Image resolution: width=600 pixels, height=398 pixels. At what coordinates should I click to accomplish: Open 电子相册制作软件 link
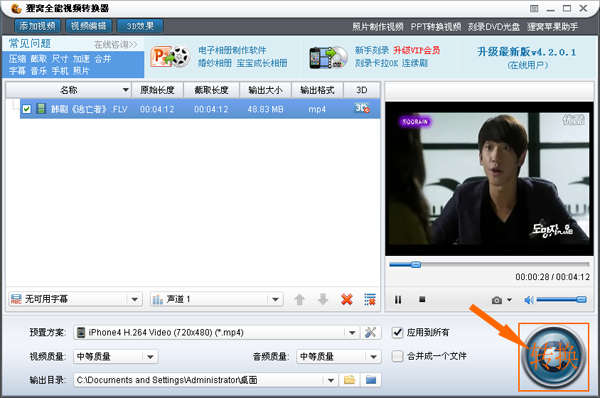pyautogui.click(x=232, y=50)
